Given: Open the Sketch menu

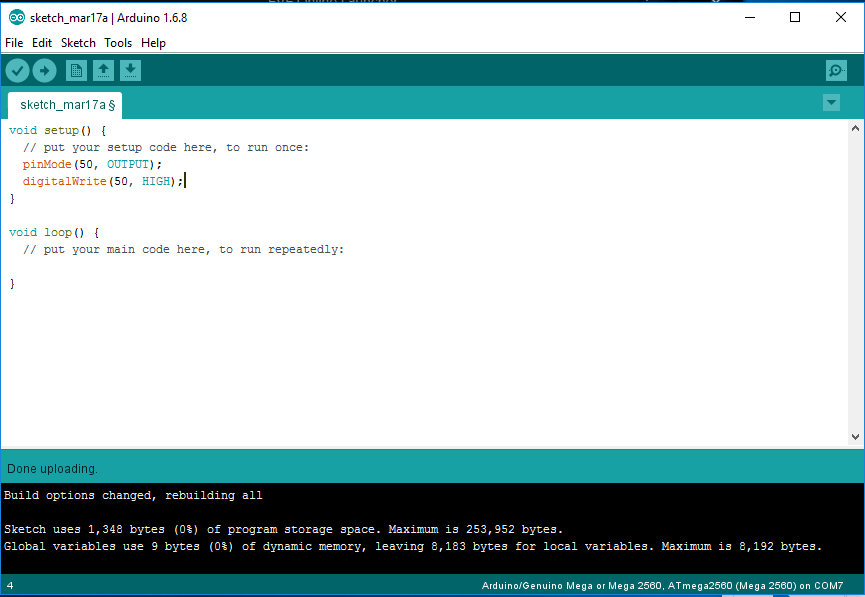Looking at the screenshot, I should click(x=78, y=42).
